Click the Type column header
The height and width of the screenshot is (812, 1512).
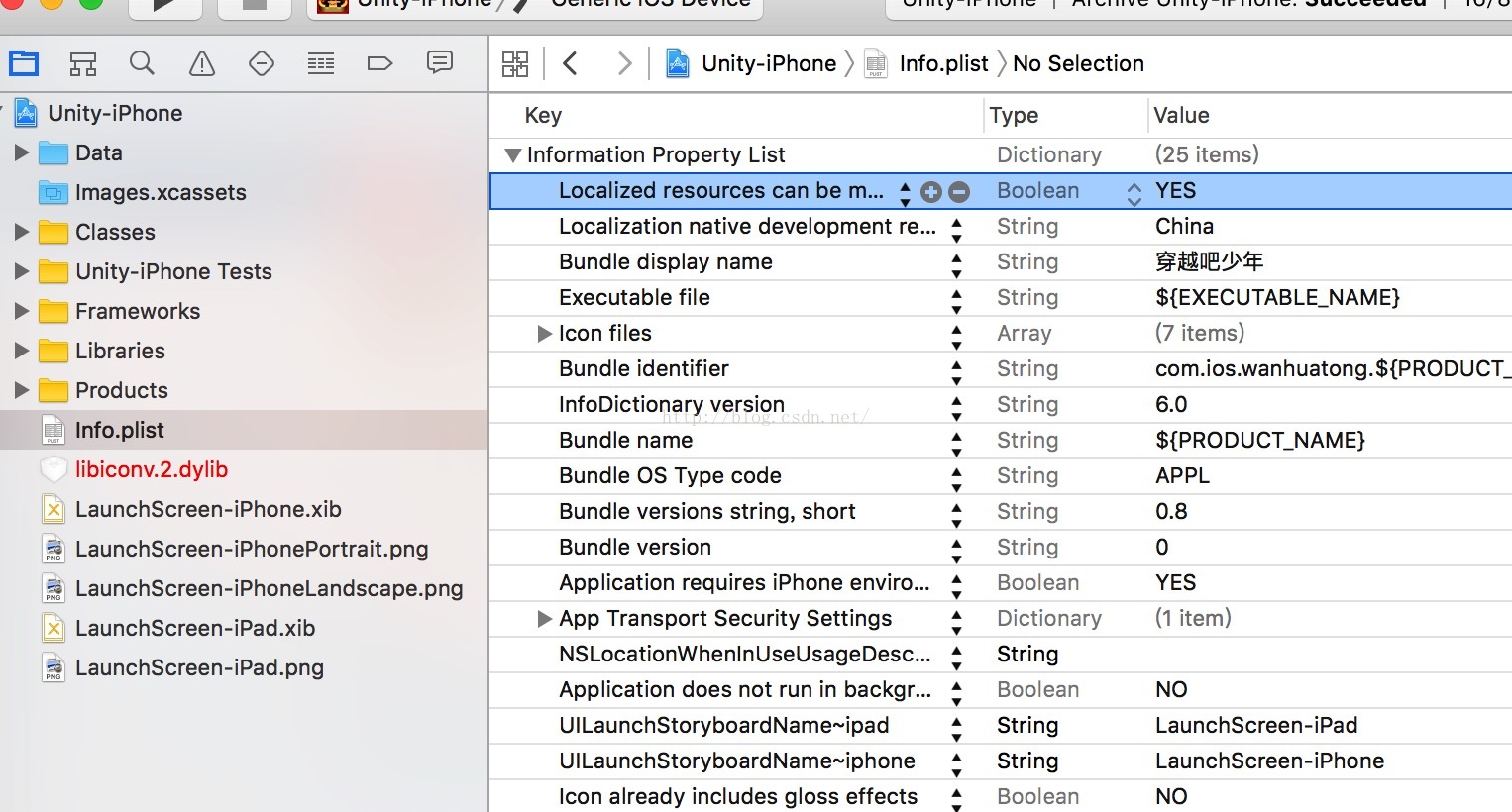coord(1014,116)
